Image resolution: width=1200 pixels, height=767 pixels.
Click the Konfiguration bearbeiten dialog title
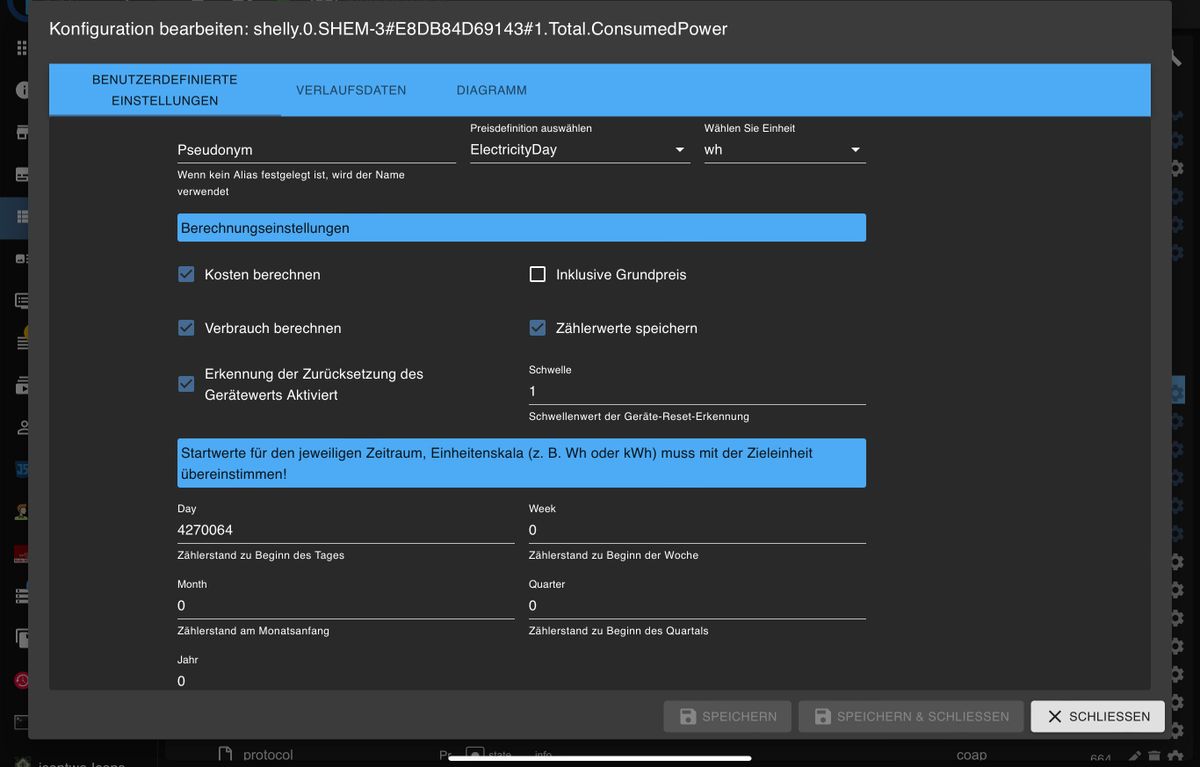[388, 29]
